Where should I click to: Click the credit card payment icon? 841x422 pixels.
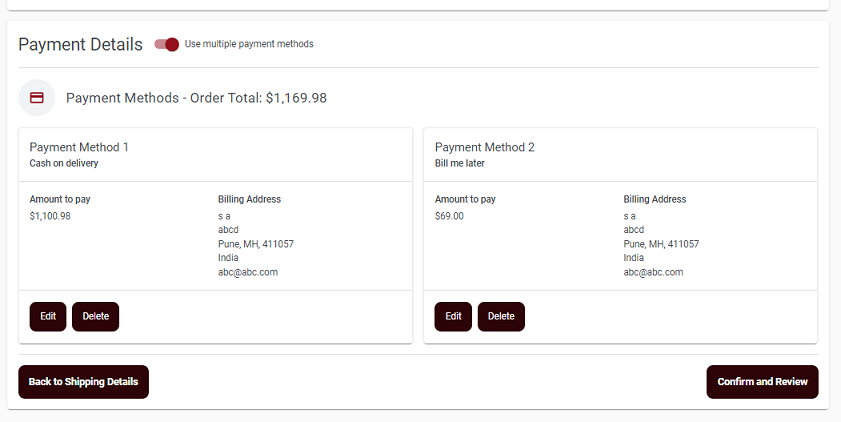point(36,98)
